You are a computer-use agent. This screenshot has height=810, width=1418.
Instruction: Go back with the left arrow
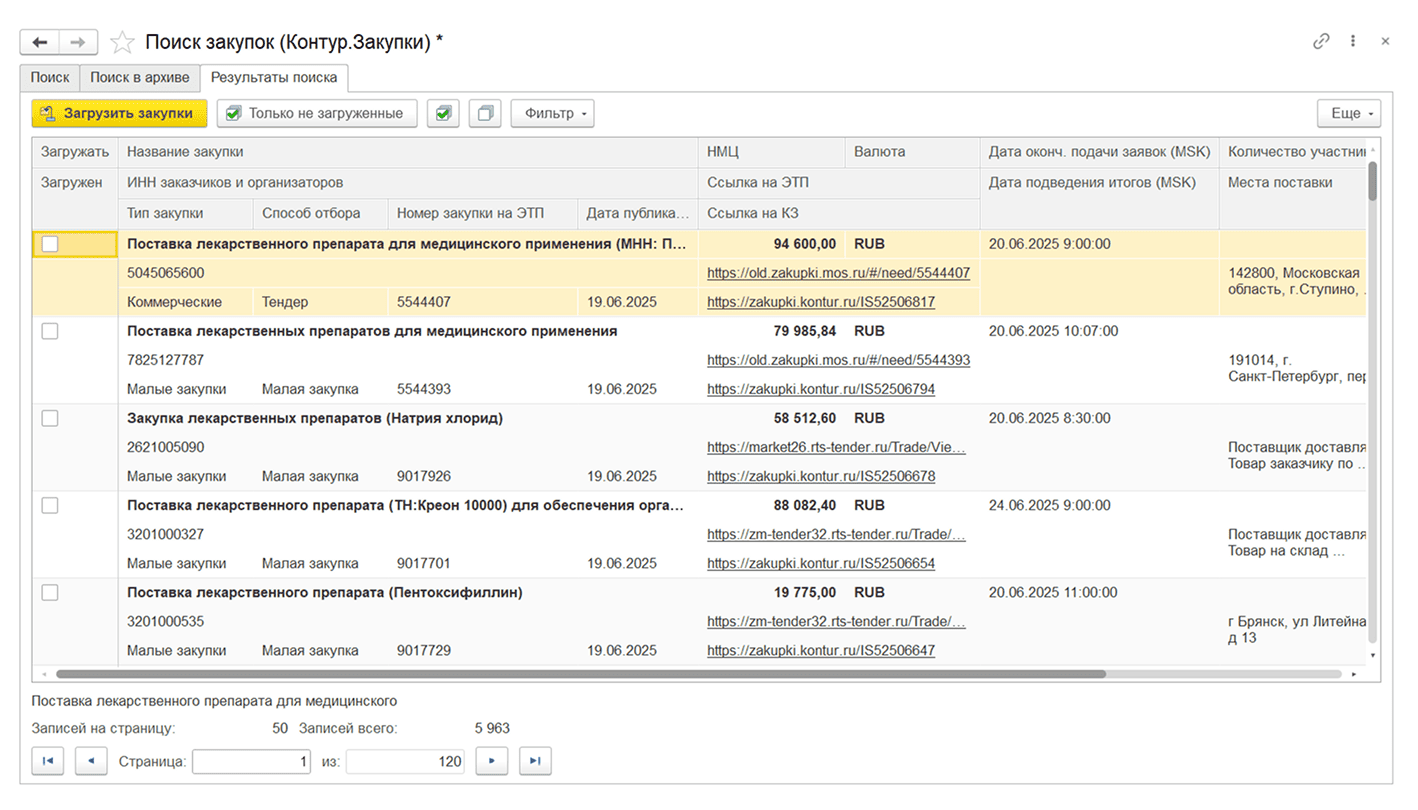(40, 42)
